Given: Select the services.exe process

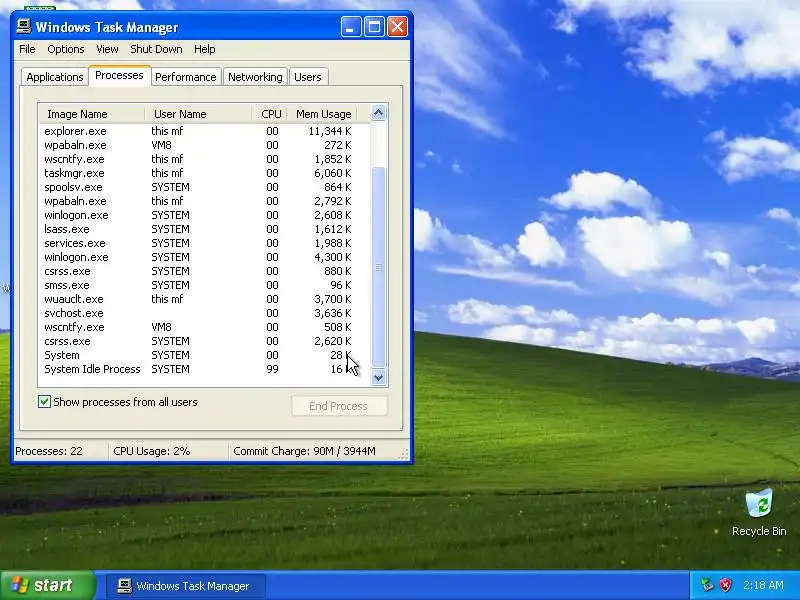Looking at the screenshot, I should 204,243.
